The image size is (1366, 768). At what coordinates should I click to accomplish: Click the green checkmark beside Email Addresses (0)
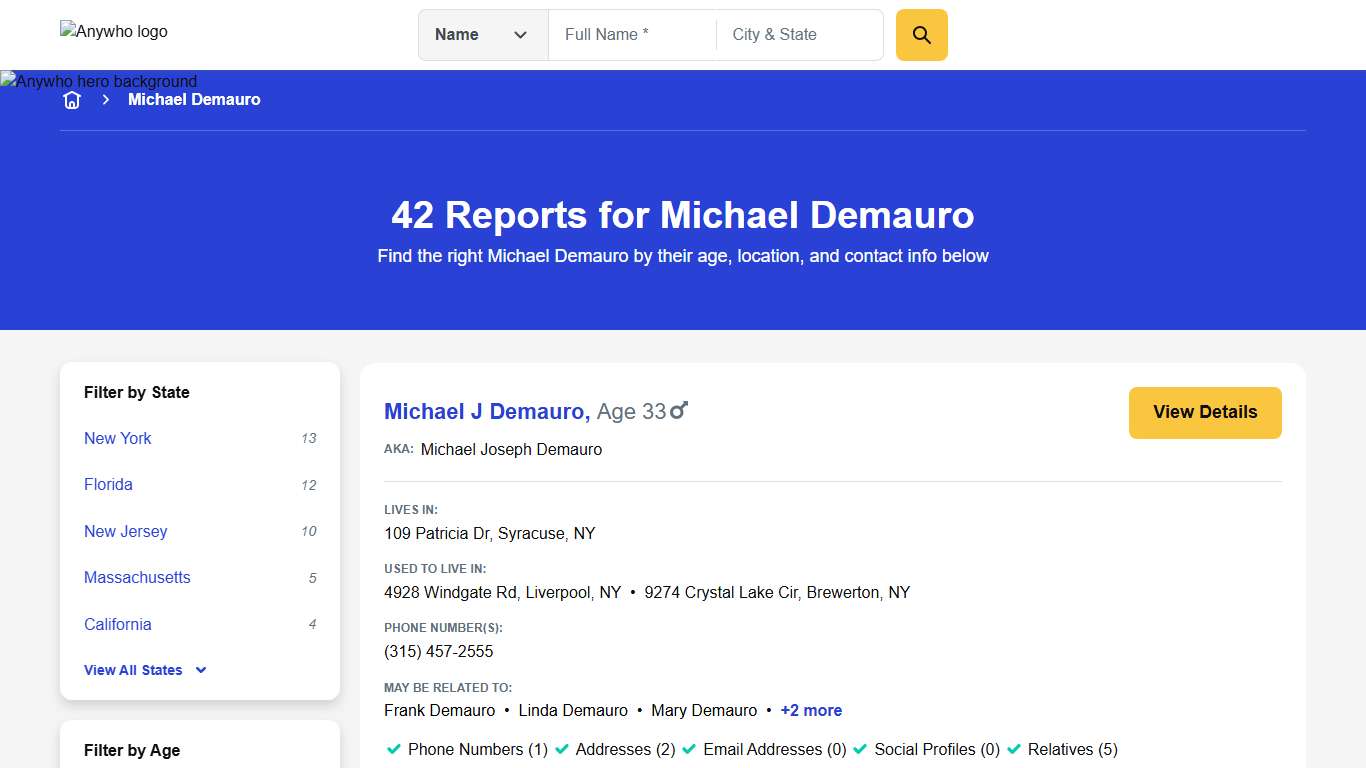click(x=689, y=749)
